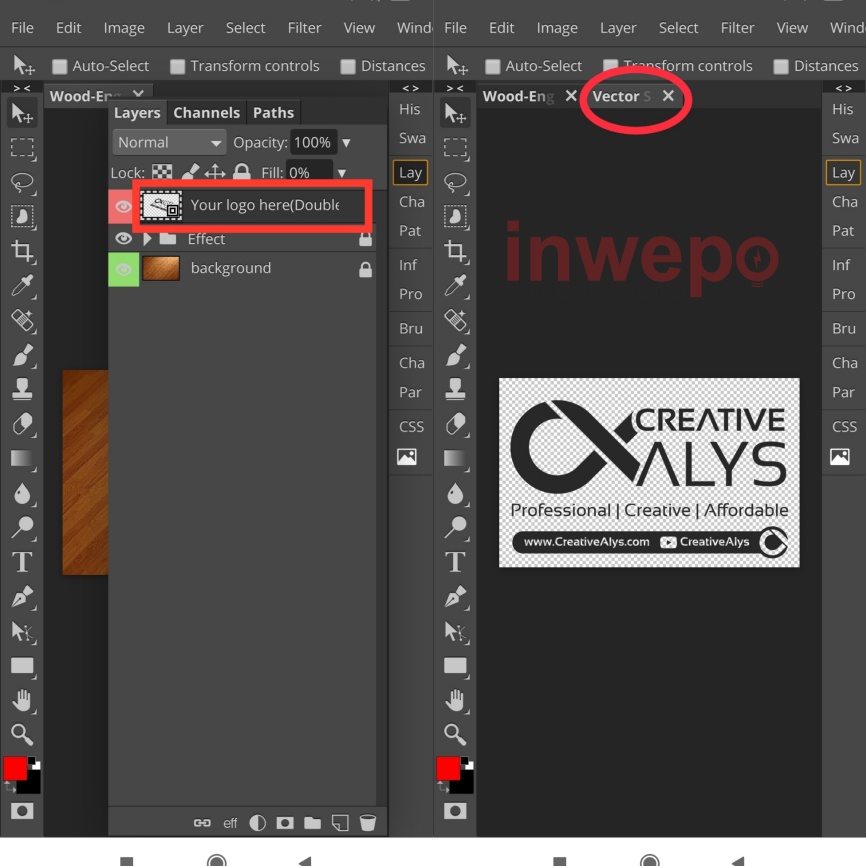Choose the Type tool in left pane

(x=22, y=562)
